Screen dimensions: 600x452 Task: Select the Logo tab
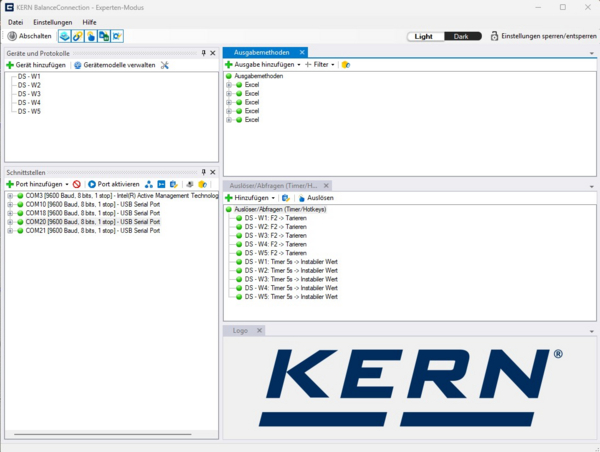[x=240, y=331]
